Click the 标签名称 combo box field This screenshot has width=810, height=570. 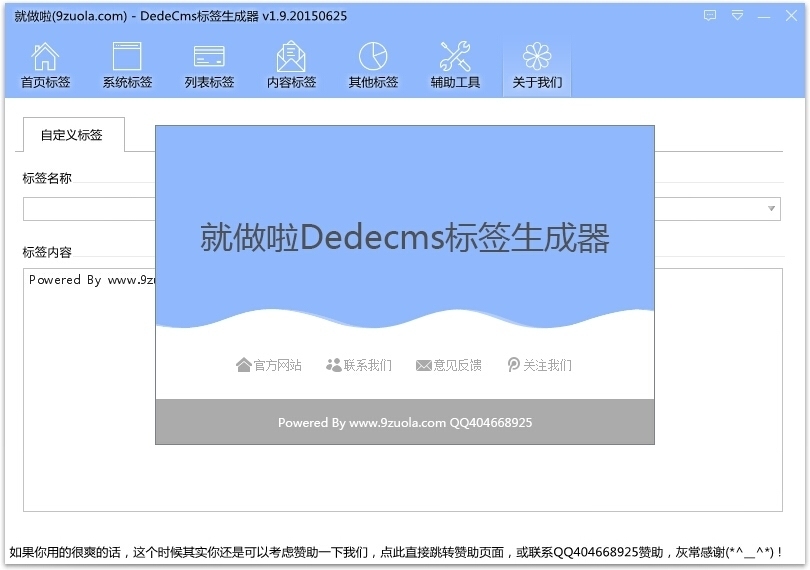click(401, 209)
